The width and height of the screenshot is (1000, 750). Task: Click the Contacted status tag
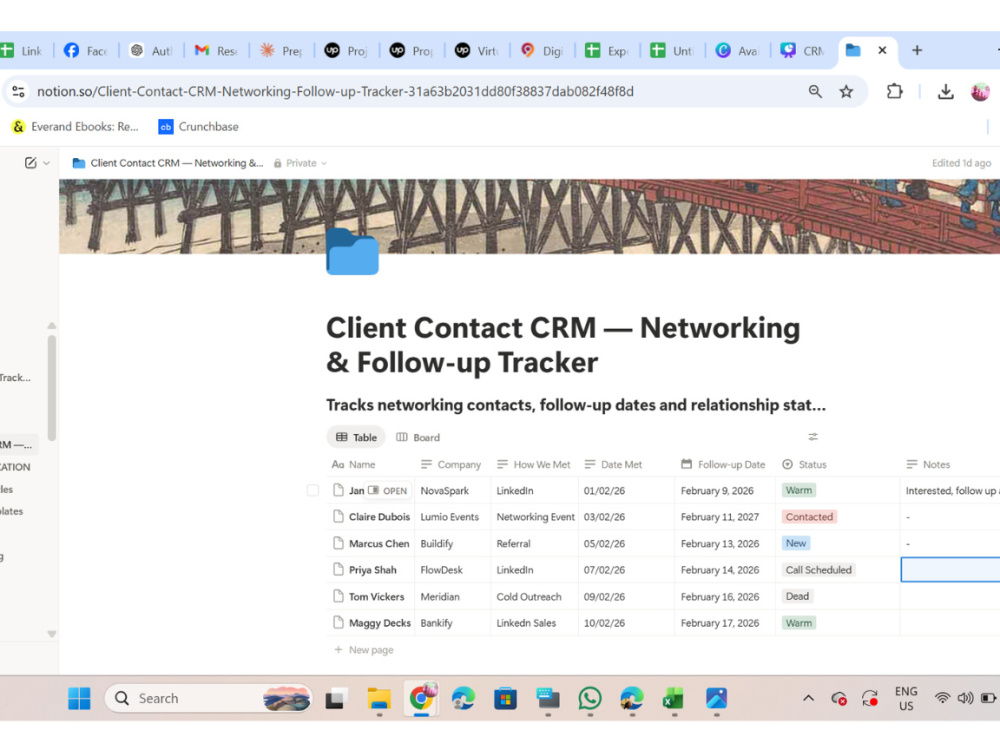click(809, 517)
